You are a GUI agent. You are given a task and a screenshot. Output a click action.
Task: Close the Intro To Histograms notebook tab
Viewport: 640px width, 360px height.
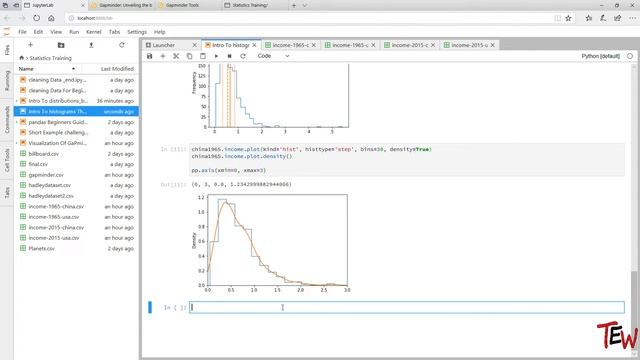[254, 45]
